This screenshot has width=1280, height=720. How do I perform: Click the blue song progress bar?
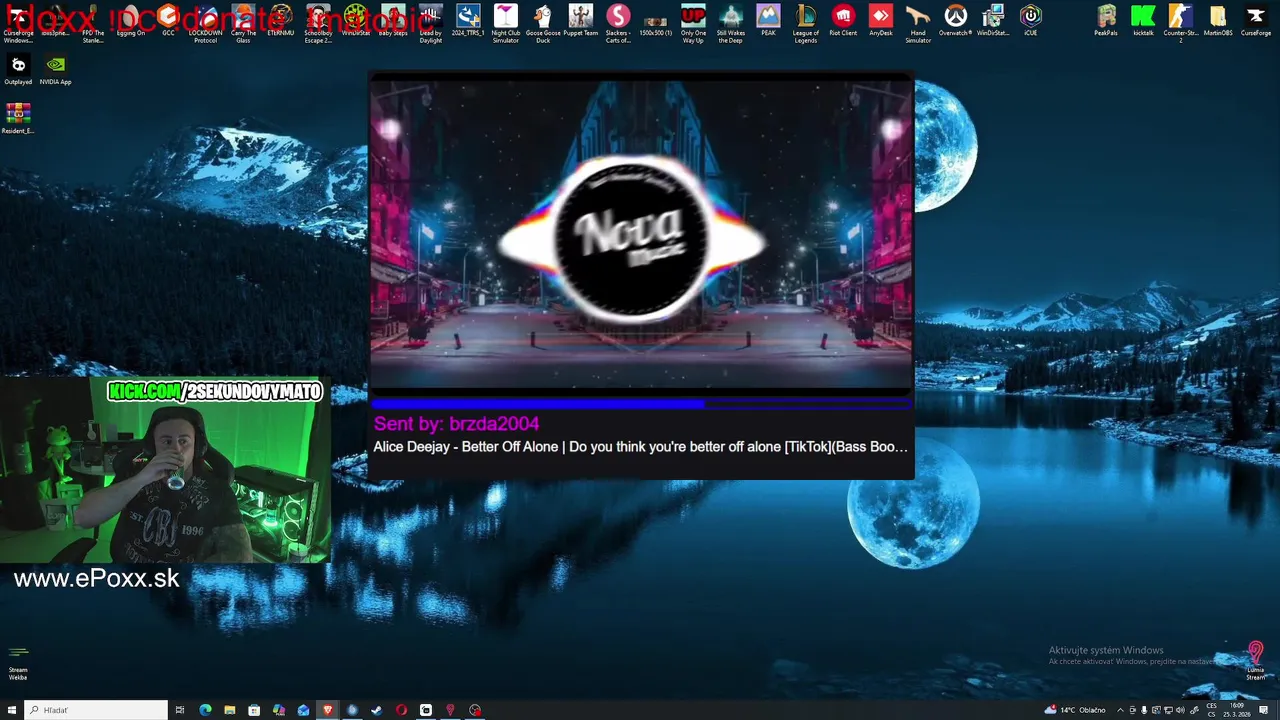point(641,404)
